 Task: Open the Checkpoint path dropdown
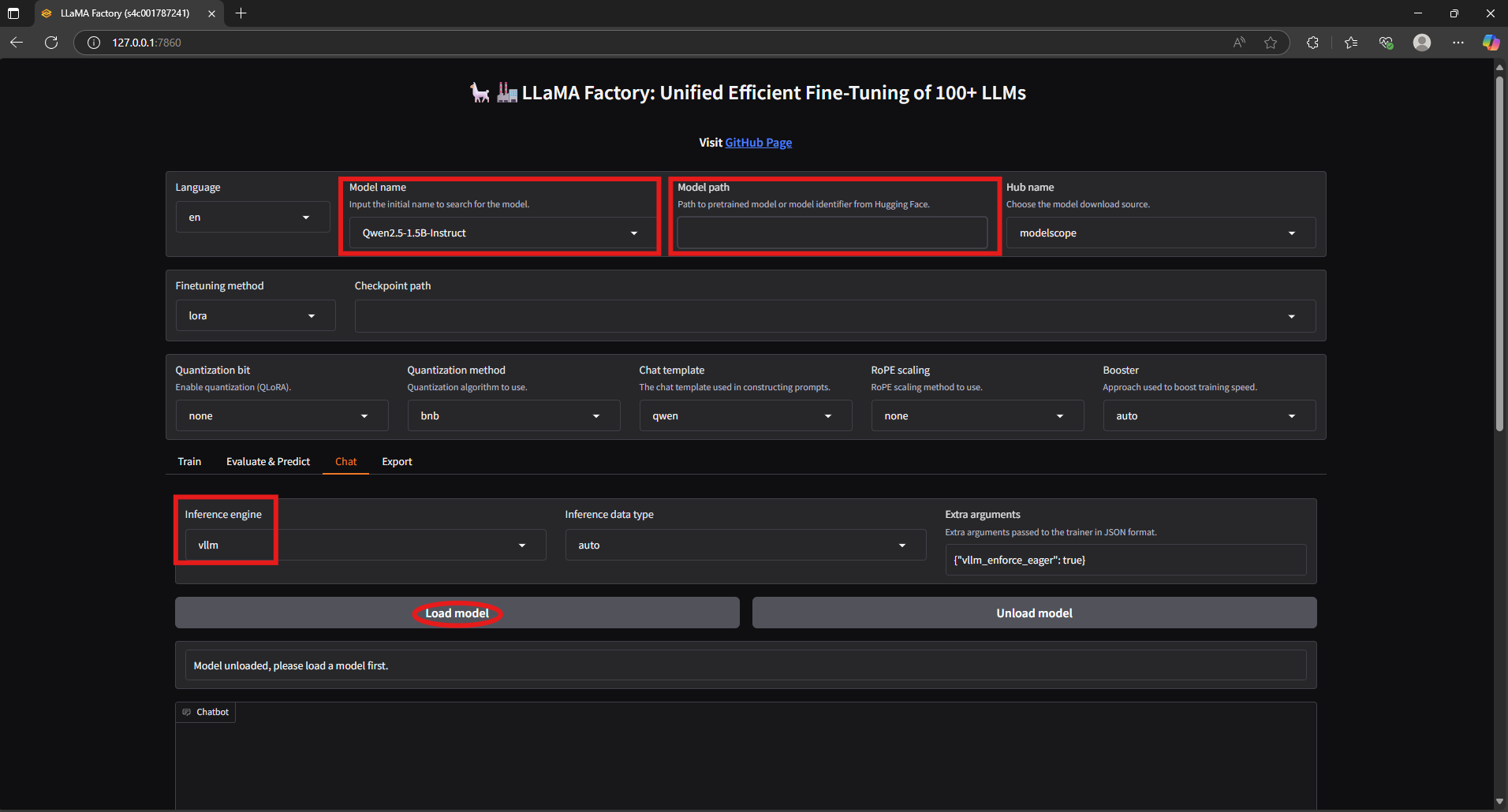click(835, 316)
